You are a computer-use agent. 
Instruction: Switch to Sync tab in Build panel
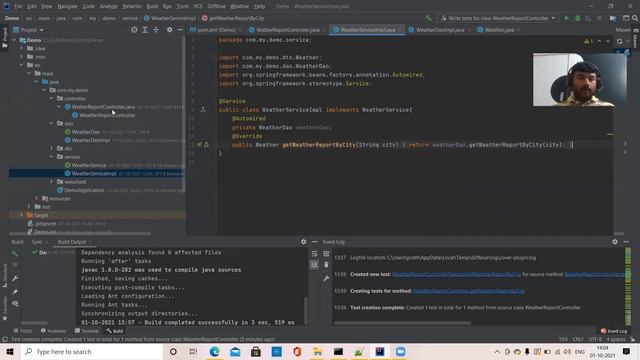(x=37, y=242)
